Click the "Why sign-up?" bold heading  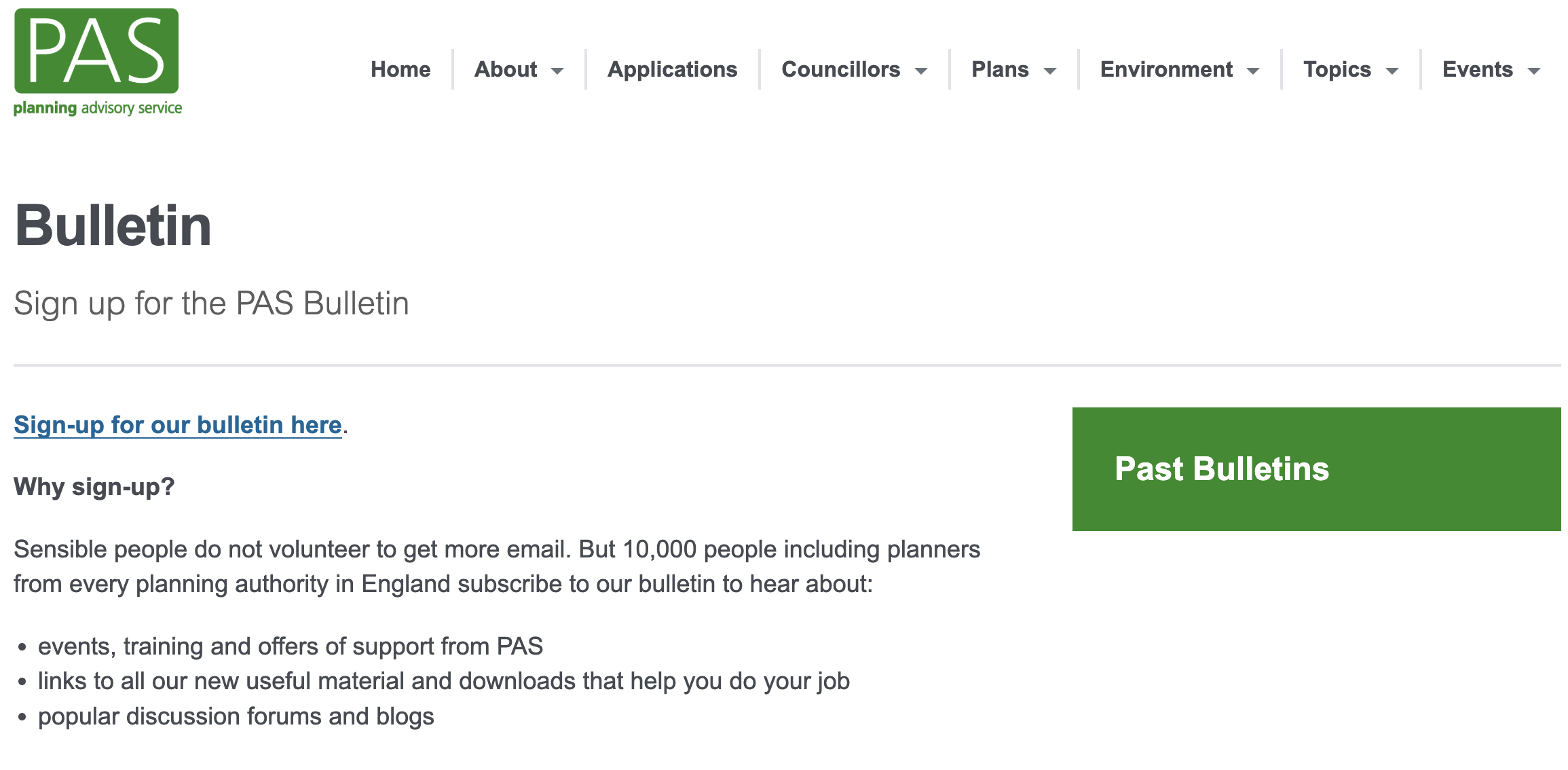[x=94, y=487]
